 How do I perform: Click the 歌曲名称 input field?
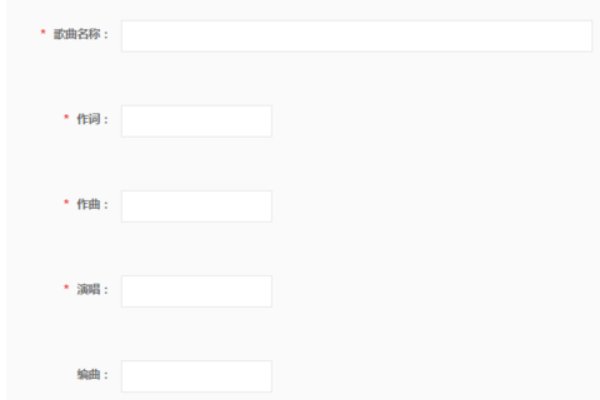coord(356,36)
